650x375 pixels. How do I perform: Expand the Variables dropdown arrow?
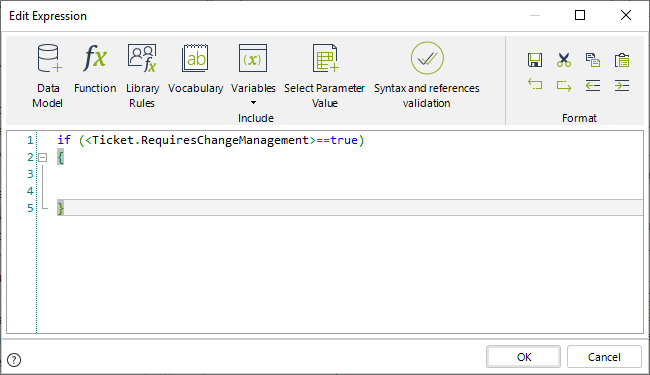pyautogui.click(x=253, y=102)
